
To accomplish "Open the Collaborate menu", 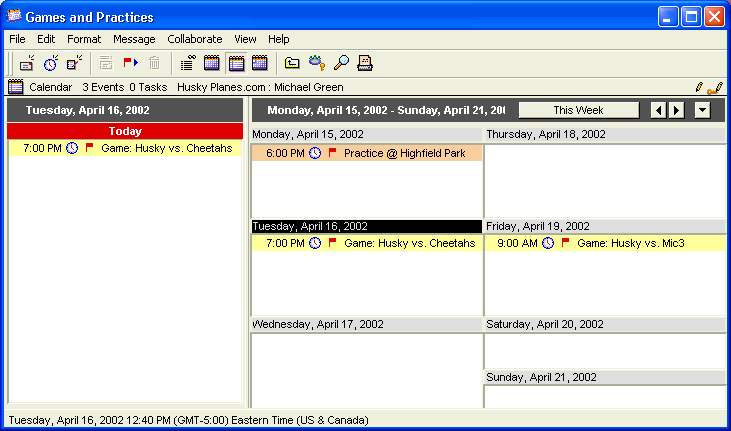I will [x=195, y=39].
